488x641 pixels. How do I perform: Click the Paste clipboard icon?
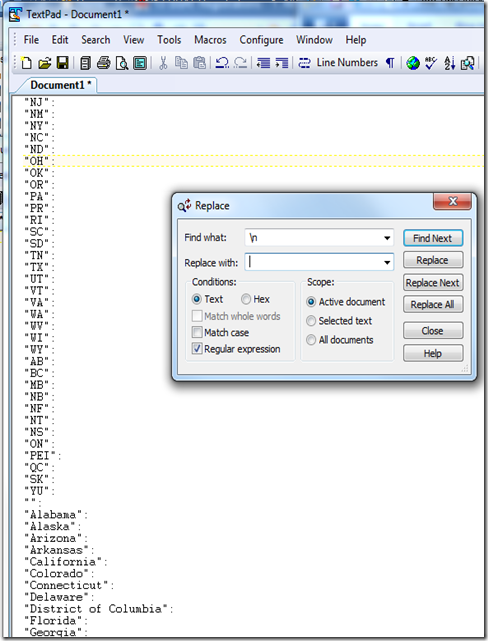[199, 63]
